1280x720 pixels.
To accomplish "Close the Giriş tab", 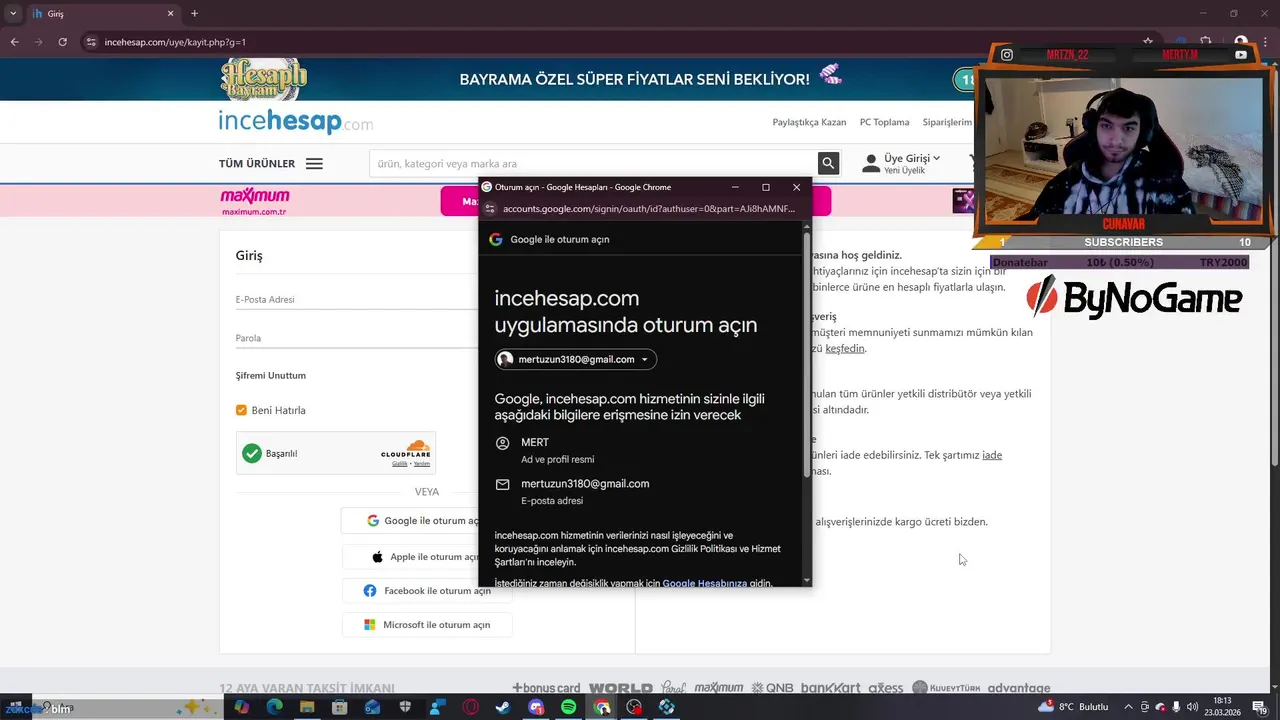I will (170, 14).
